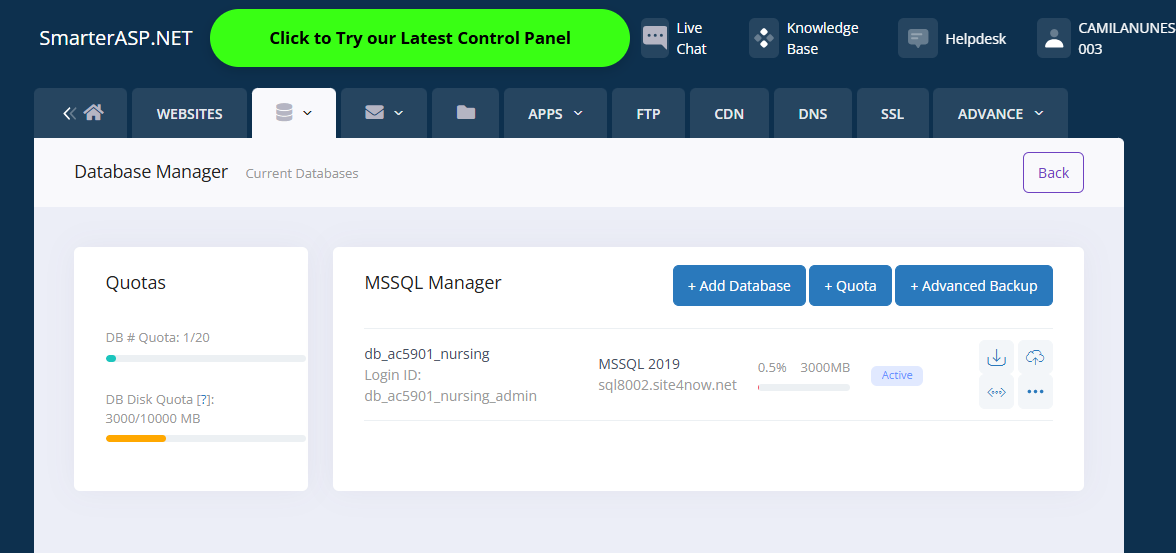Click the + Add Database button
The width and height of the screenshot is (1176, 553).
tap(739, 286)
